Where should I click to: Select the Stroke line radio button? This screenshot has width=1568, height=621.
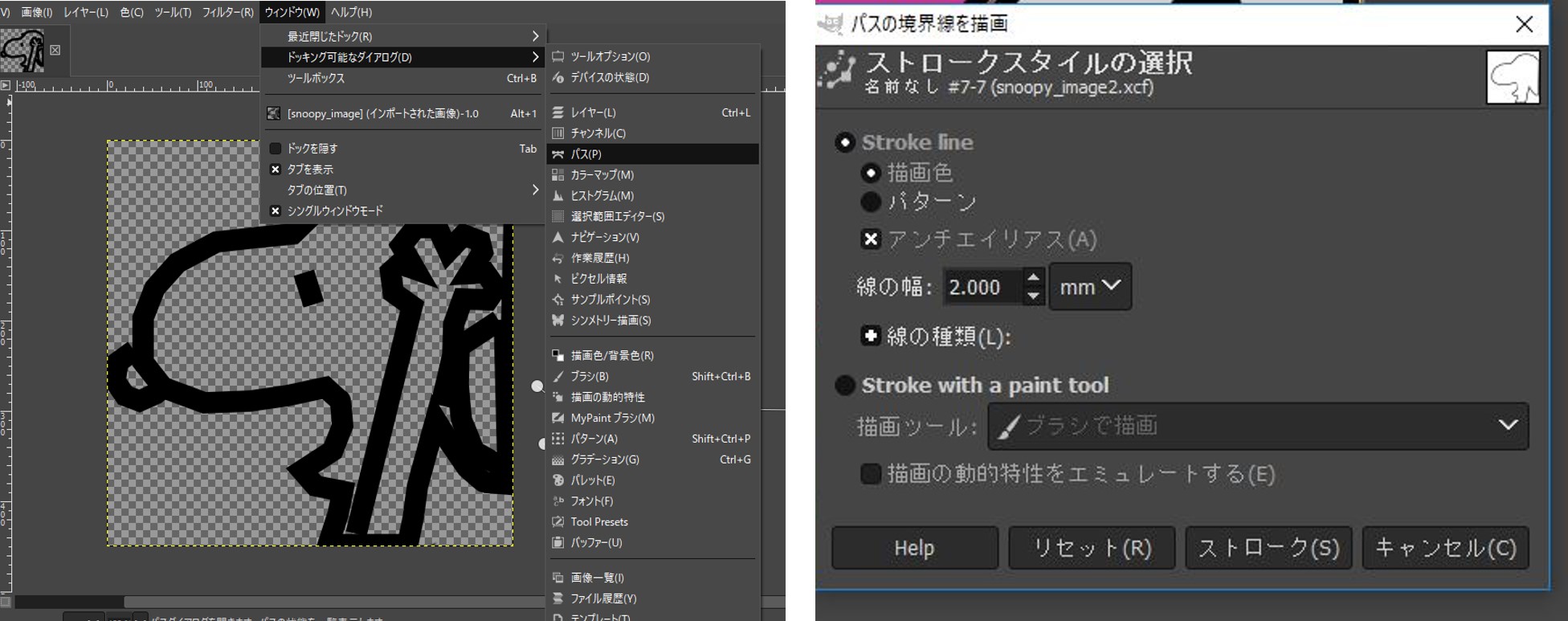[x=845, y=143]
